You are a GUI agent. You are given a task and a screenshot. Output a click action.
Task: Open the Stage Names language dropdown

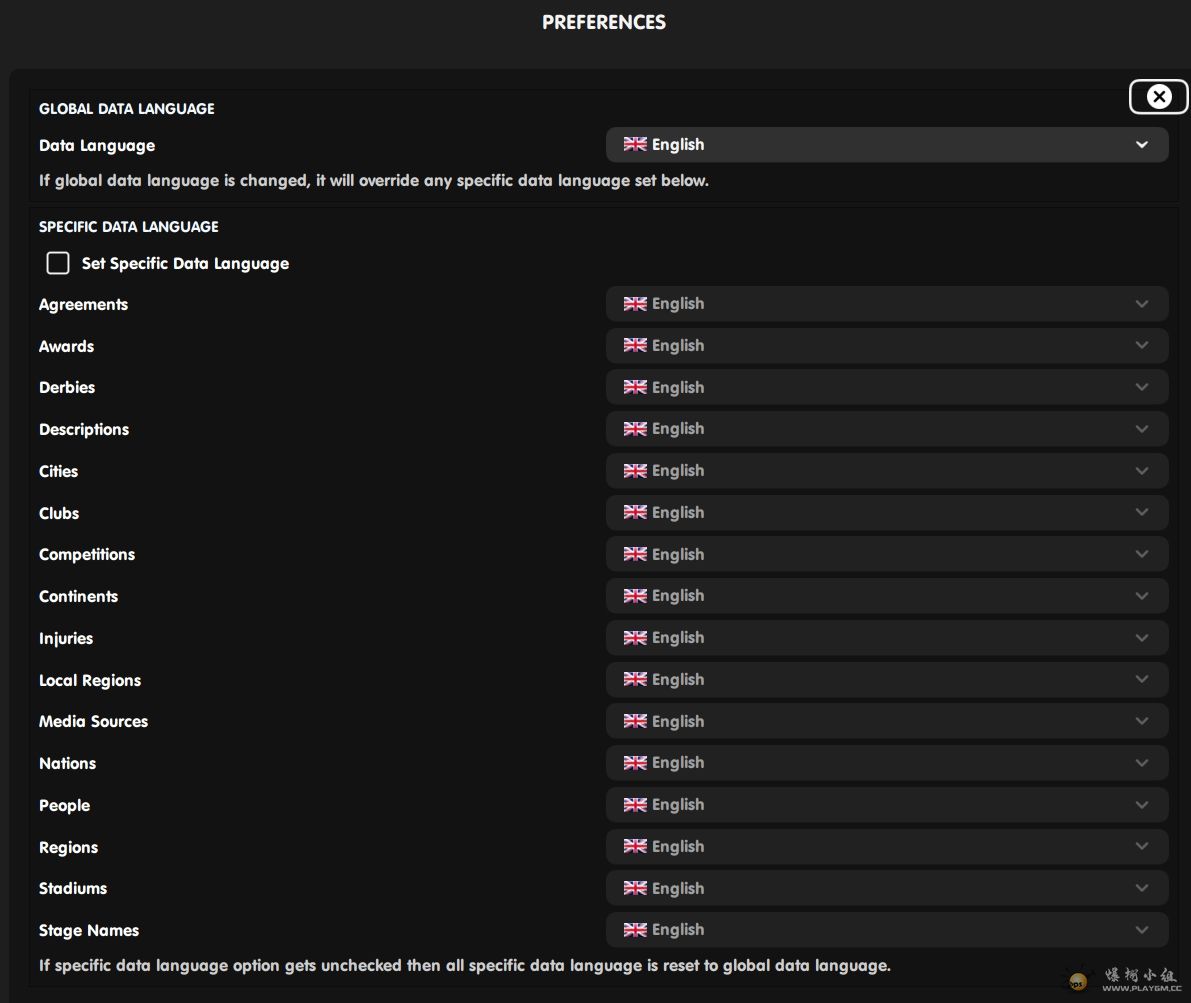(886, 930)
